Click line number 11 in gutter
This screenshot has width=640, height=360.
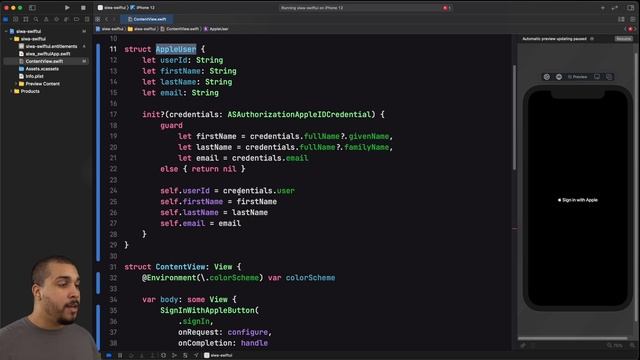(x=113, y=49)
